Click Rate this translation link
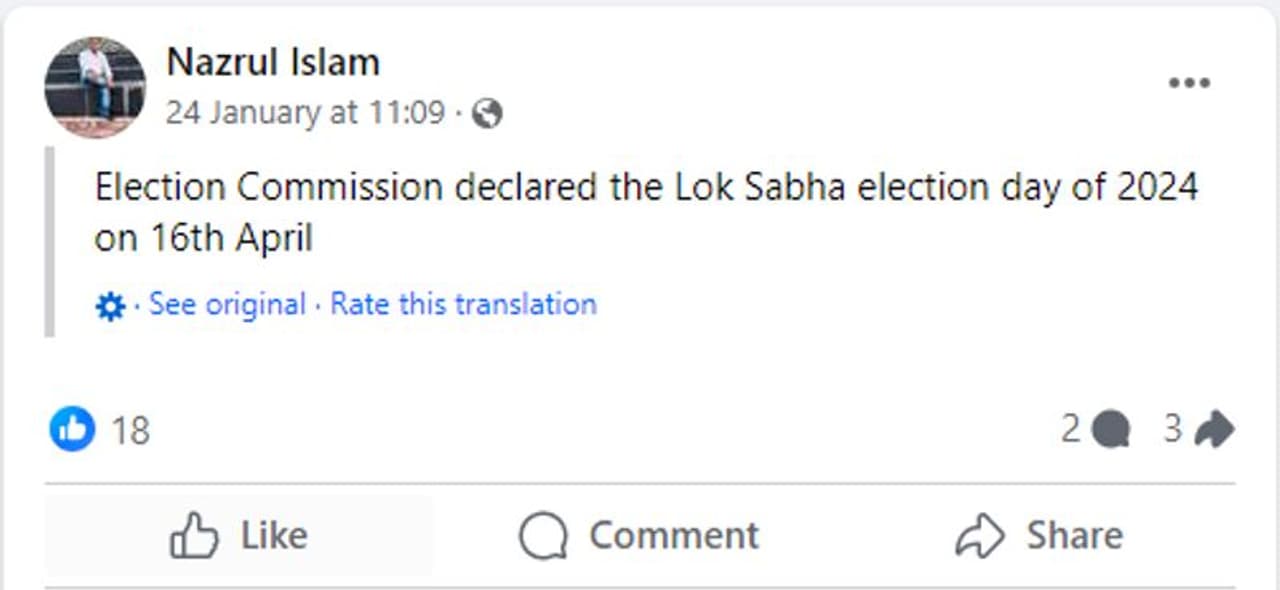Viewport: 1280px width, 590px height. point(463,304)
